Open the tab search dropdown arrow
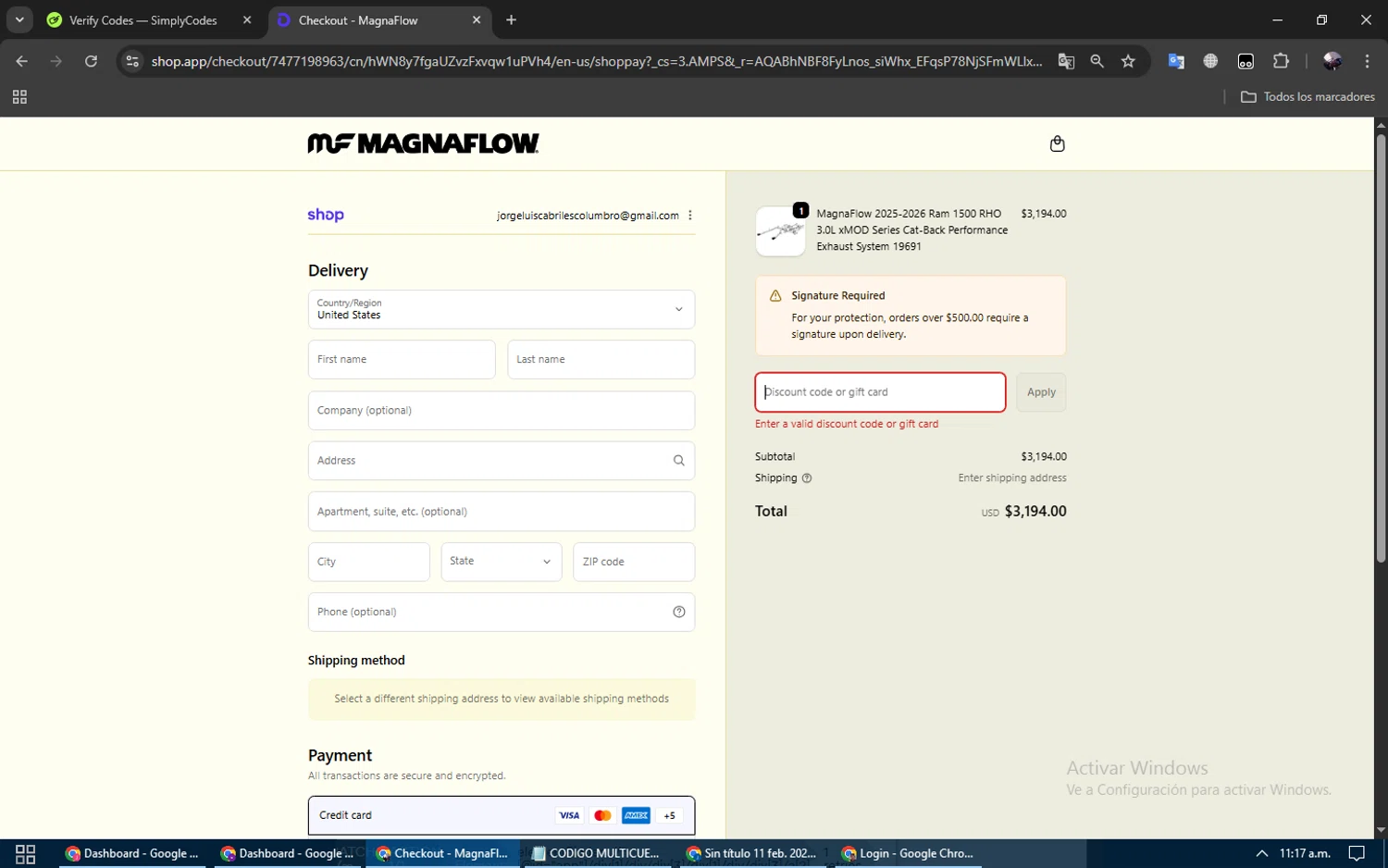This screenshot has height=868, width=1388. point(19,19)
